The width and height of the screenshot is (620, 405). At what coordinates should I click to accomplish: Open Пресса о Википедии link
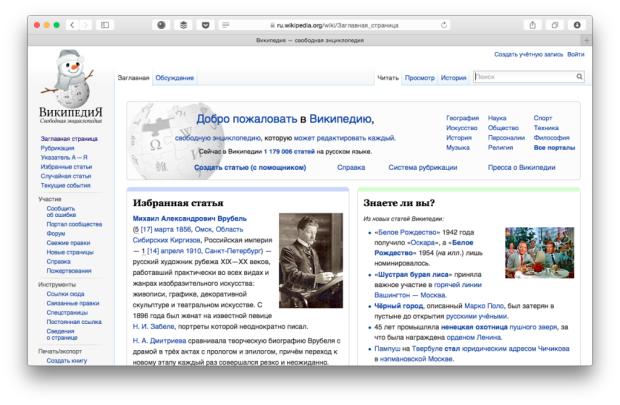pyautogui.click(x=522, y=168)
